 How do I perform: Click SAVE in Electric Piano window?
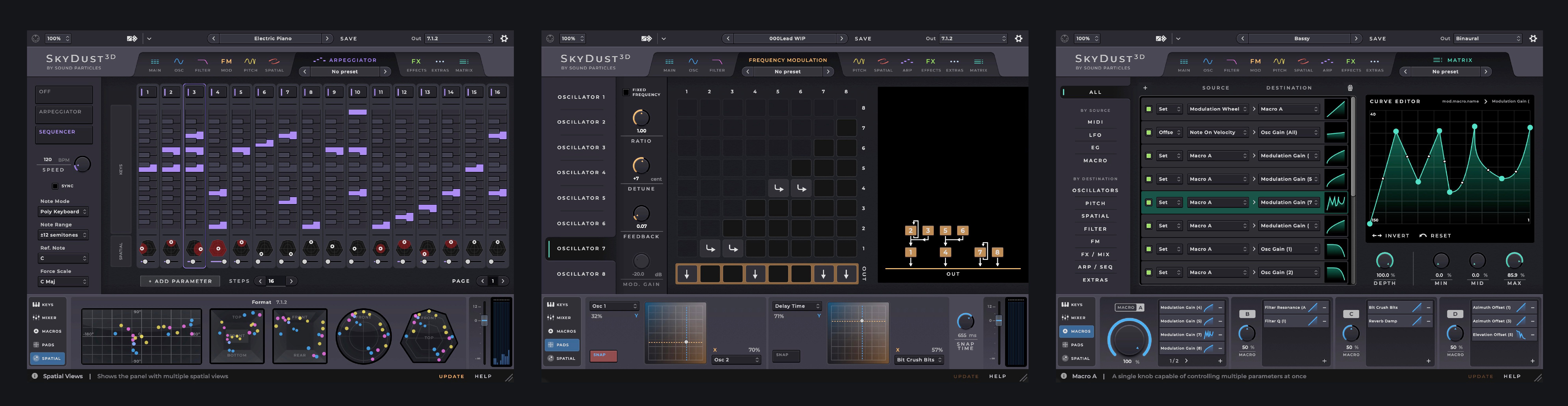[x=349, y=38]
